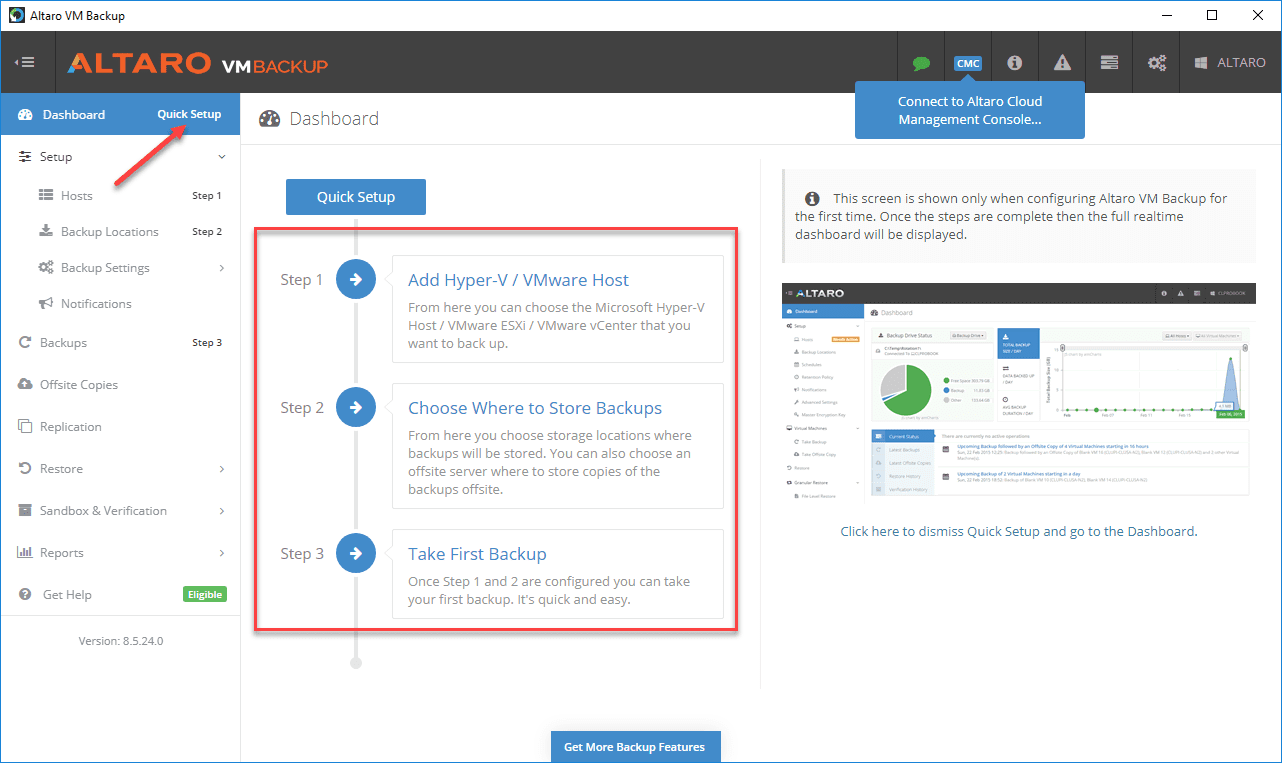1282x763 pixels.
Task: Maximize the Altaro VM Backup window
Action: pos(1212,15)
